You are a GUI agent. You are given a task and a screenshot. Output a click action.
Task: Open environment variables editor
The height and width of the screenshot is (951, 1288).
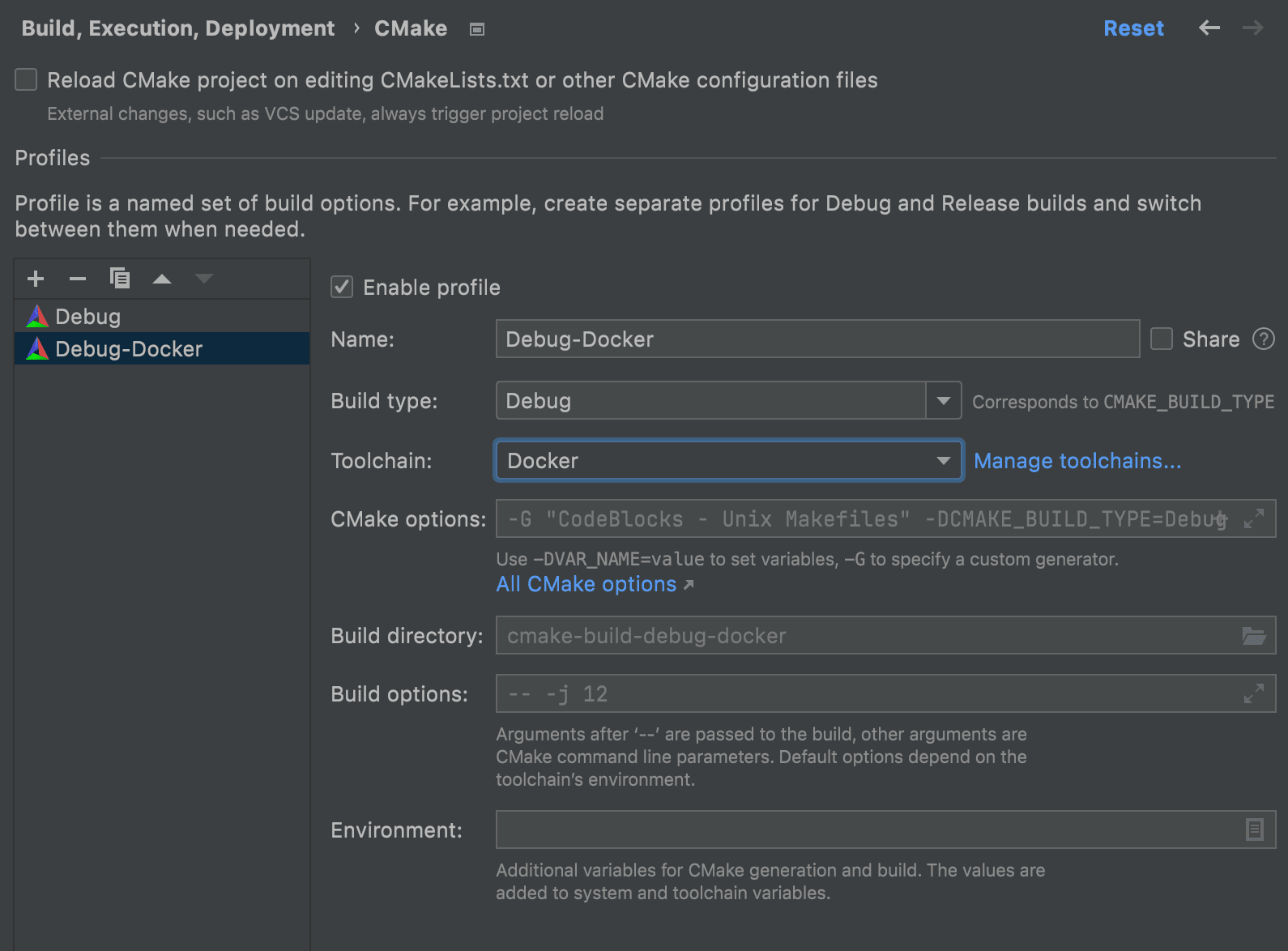click(x=1254, y=829)
